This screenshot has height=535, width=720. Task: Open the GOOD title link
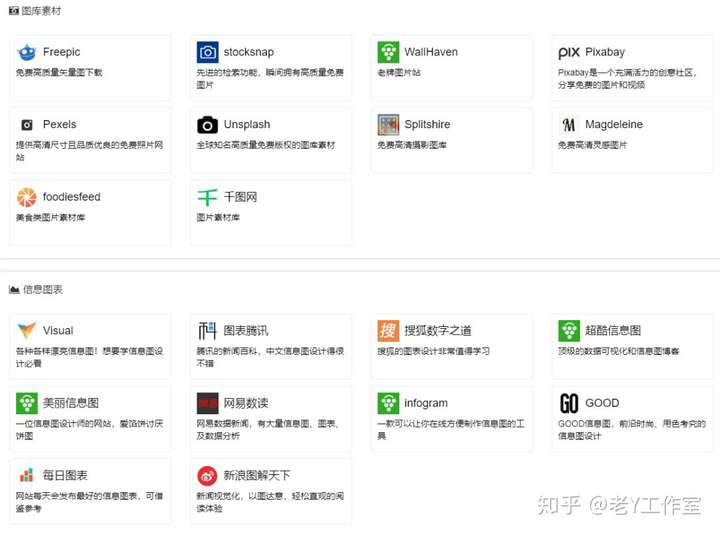(x=602, y=403)
